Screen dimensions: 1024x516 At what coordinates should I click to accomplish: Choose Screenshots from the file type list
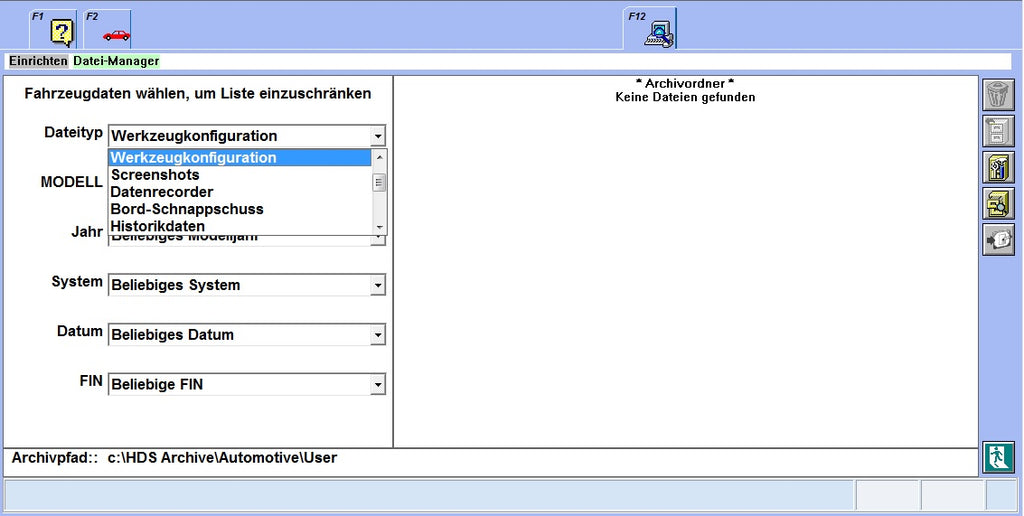(240, 175)
